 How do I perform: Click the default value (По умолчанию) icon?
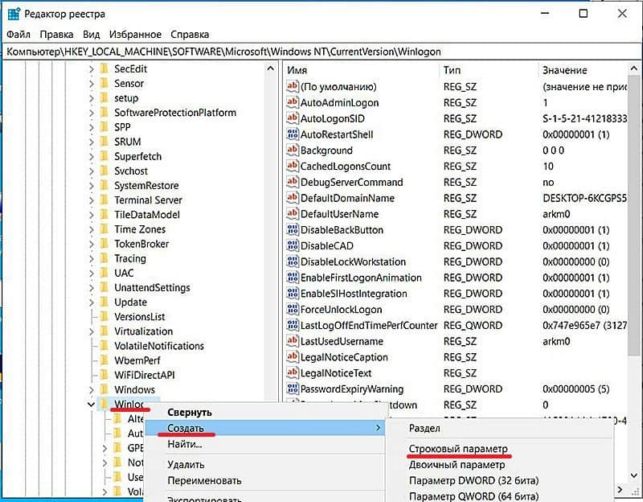[x=292, y=86]
